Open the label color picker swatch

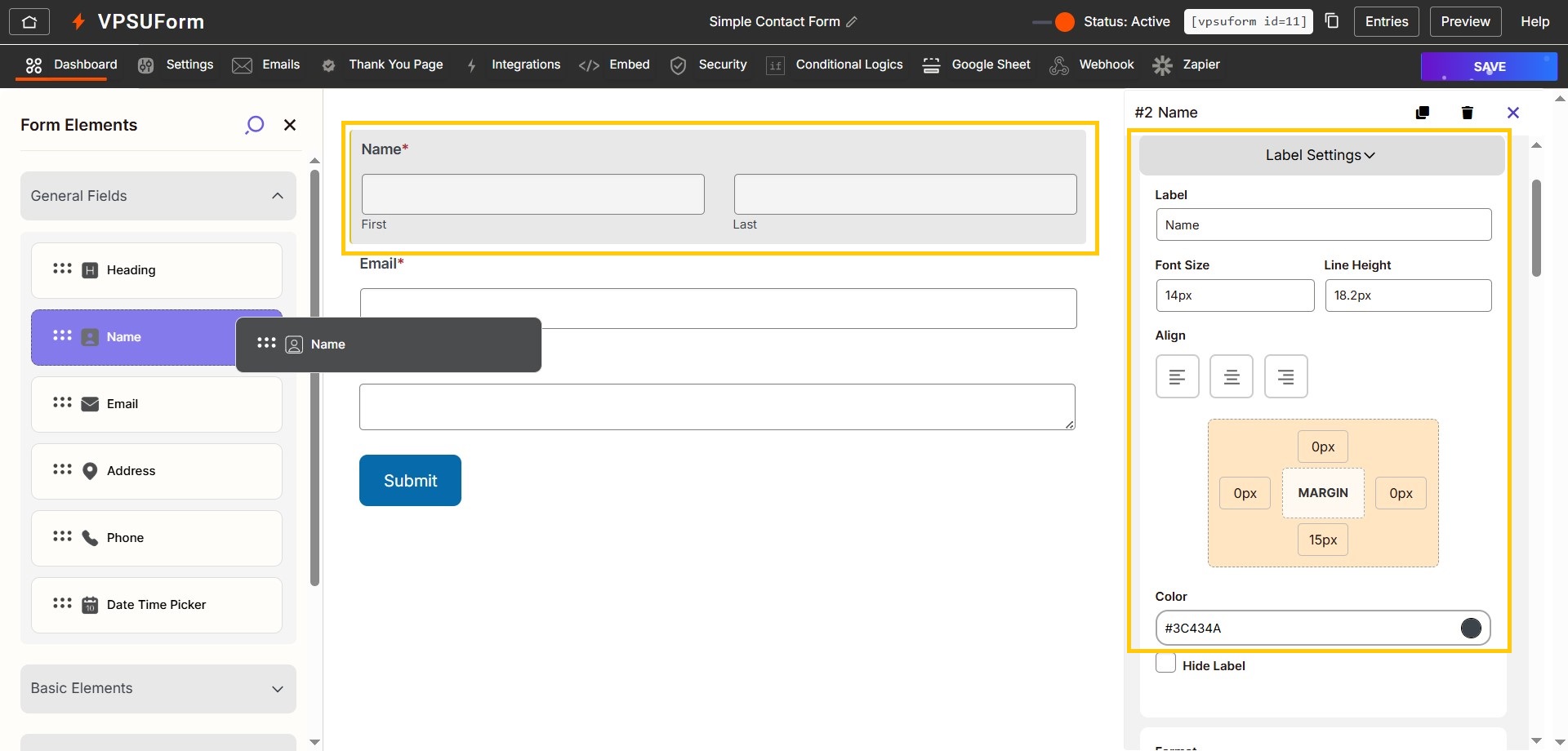(1472, 628)
